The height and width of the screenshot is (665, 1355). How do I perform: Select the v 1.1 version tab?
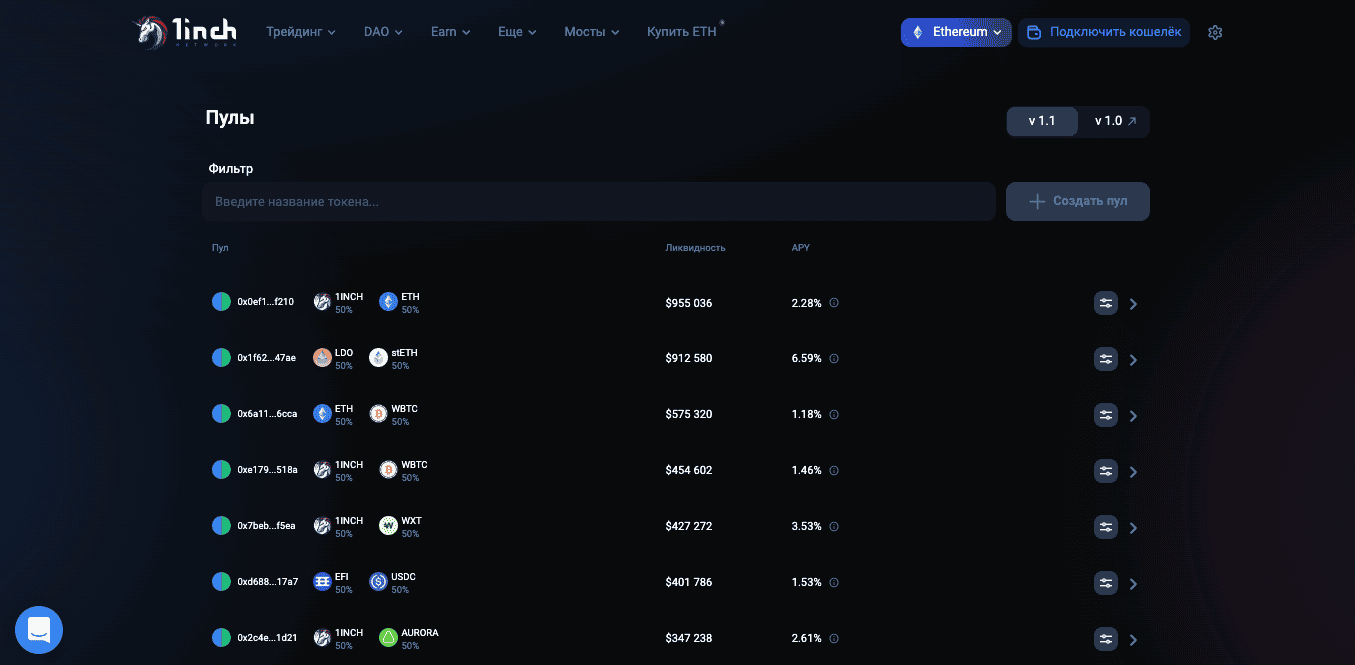click(1042, 121)
